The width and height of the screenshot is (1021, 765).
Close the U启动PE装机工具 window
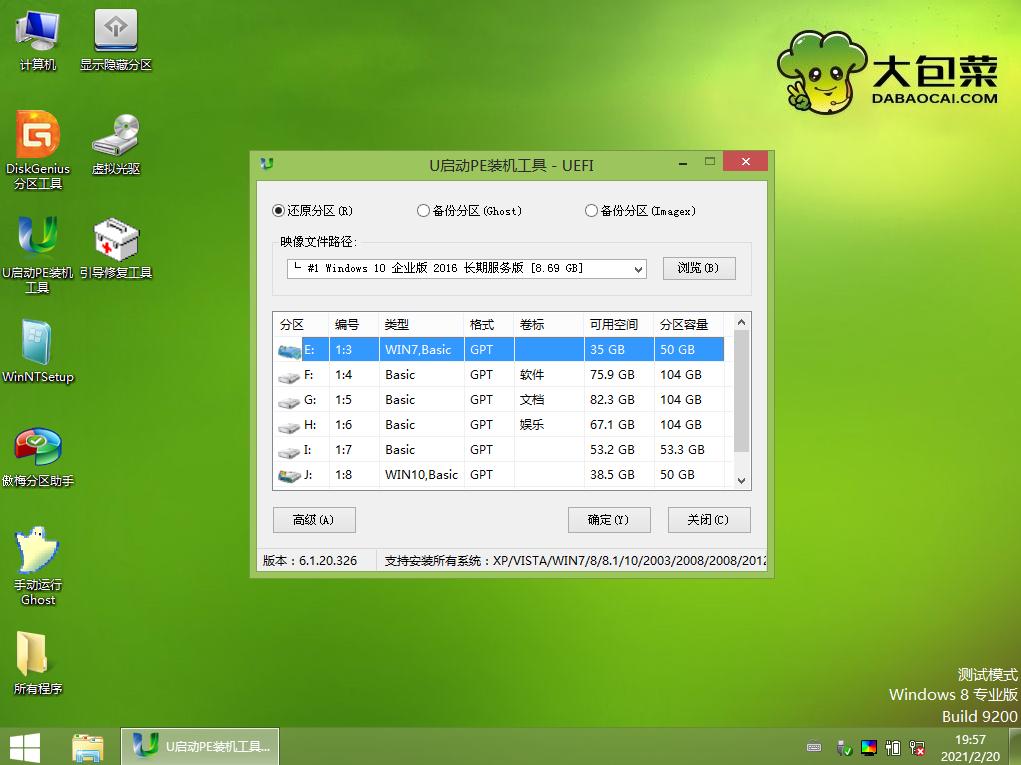(746, 161)
